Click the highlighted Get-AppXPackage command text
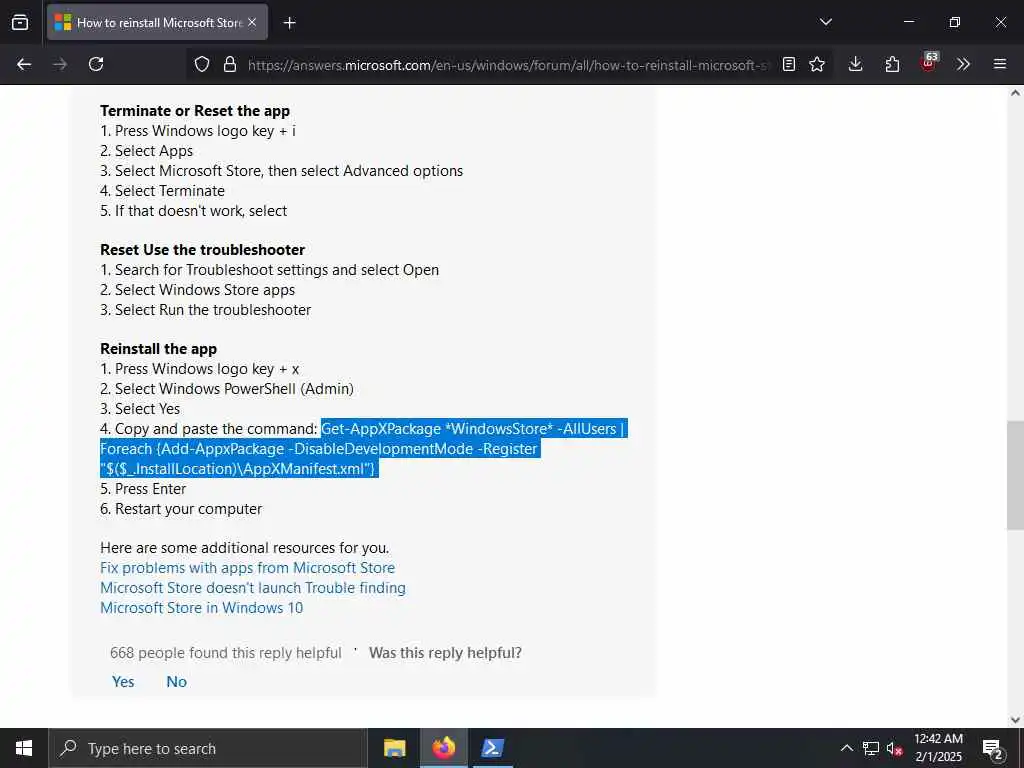Image resolution: width=1024 pixels, height=768 pixels. pos(363,449)
